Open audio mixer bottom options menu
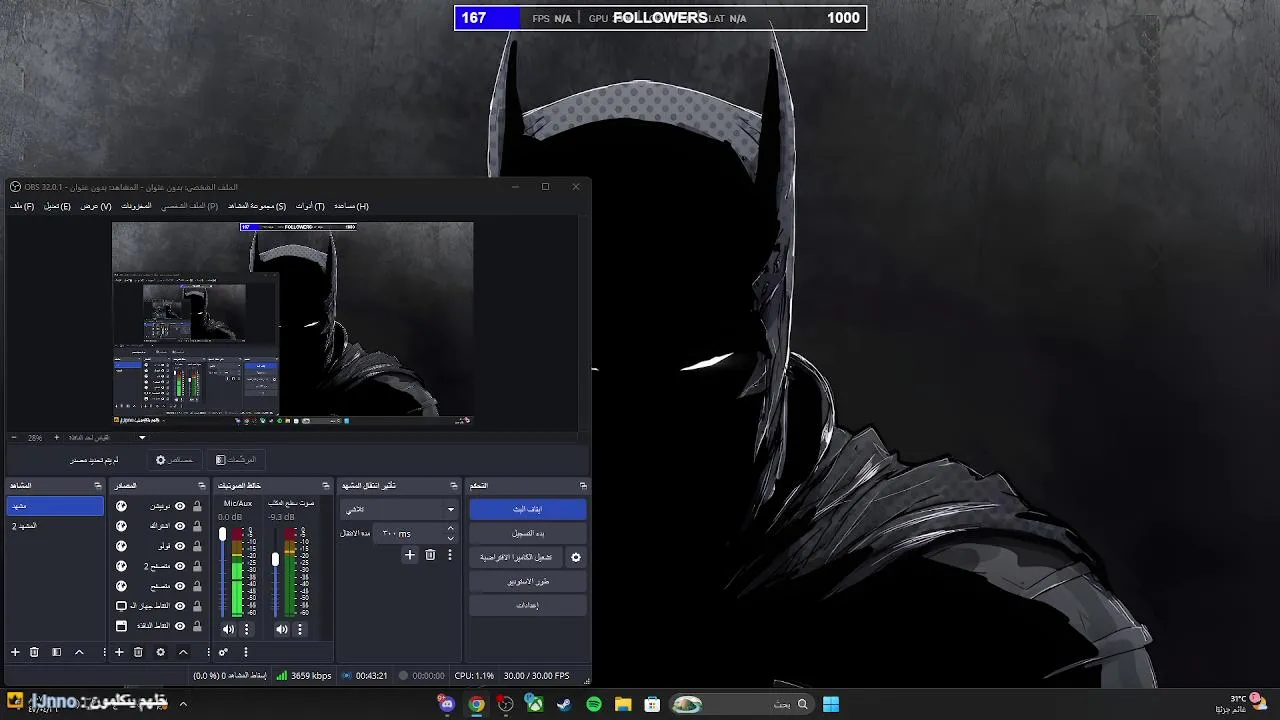Image resolution: width=1280 pixels, height=720 pixels. 246,652
